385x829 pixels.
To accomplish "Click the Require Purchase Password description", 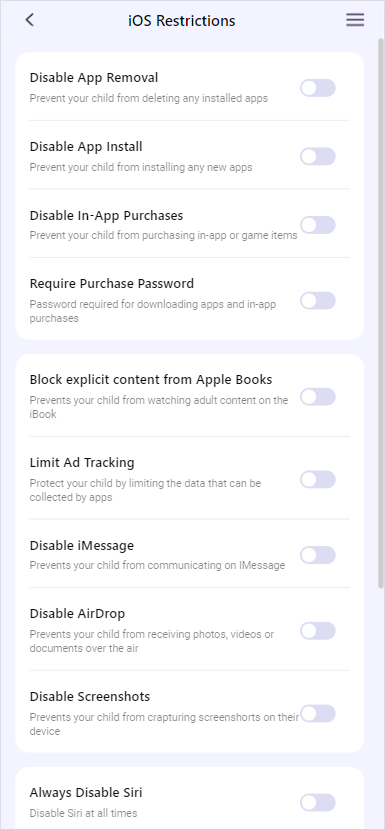I will click(153, 311).
